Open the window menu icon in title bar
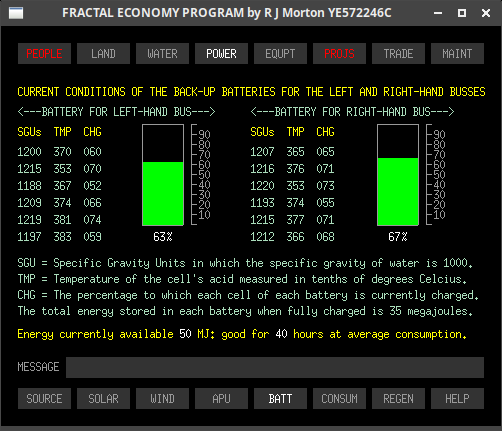Image resolution: width=502 pixels, height=431 pixels. [16, 13]
